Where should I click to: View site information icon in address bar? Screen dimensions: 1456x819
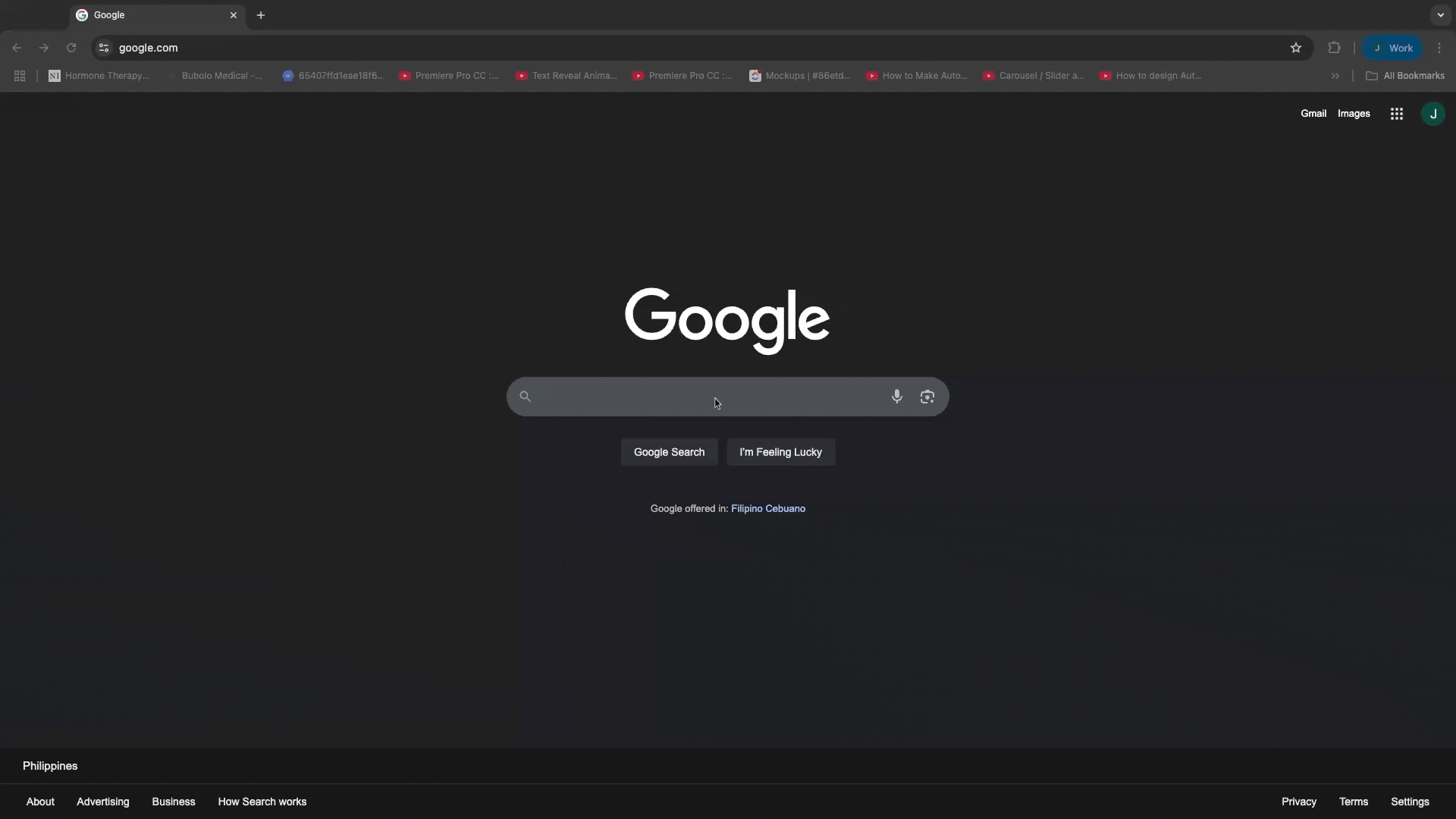(104, 48)
